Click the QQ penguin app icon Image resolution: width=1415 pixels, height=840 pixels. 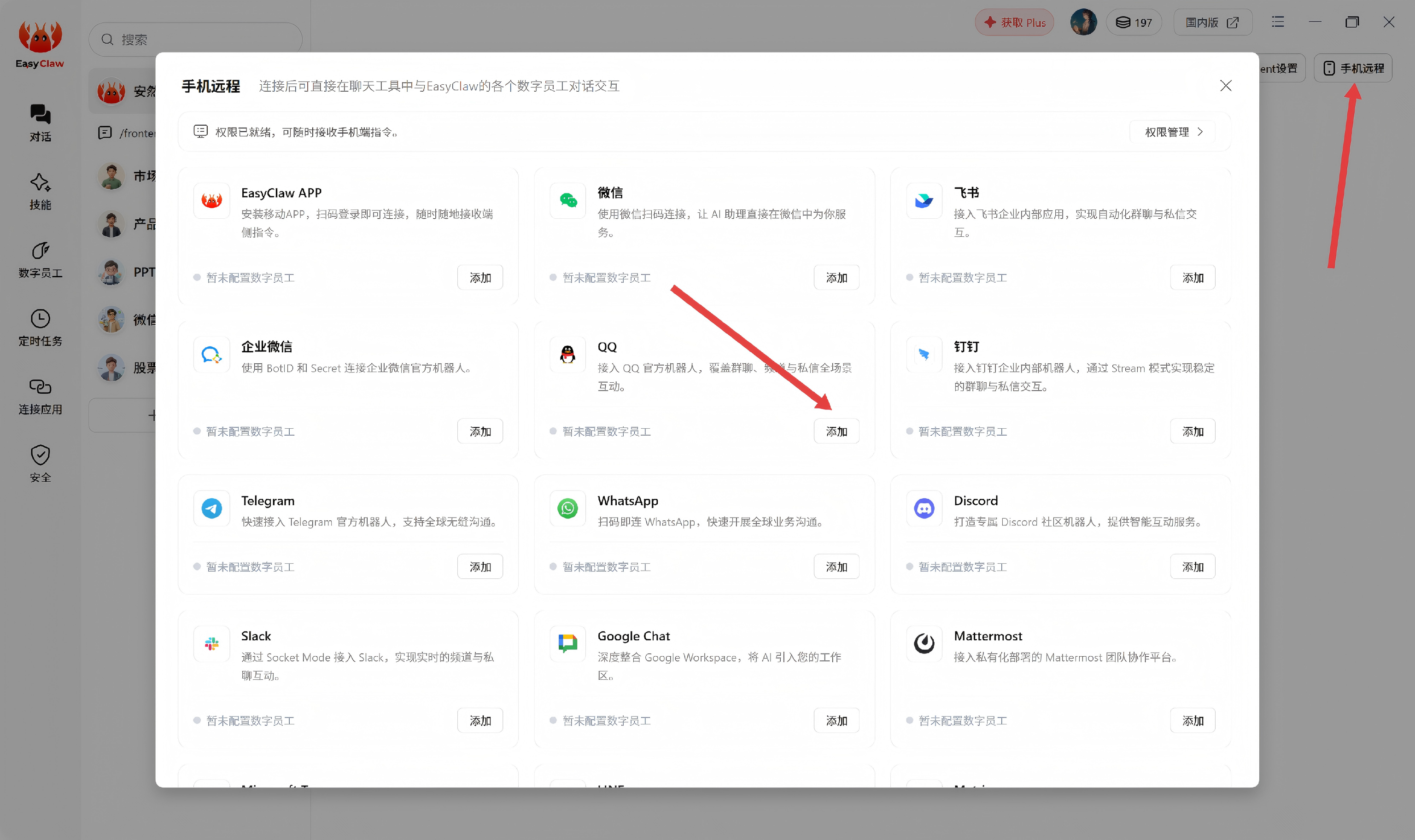(x=567, y=354)
